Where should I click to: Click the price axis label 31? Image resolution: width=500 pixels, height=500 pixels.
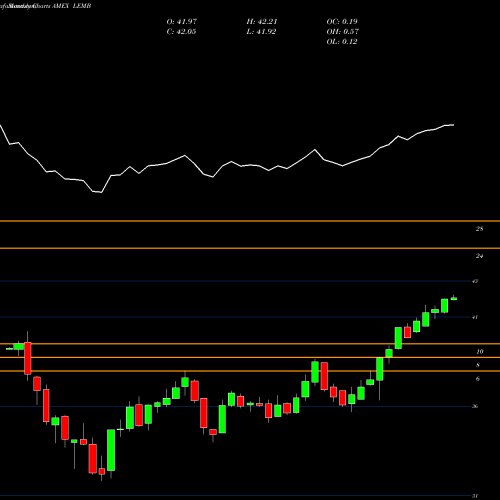[475, 496]
